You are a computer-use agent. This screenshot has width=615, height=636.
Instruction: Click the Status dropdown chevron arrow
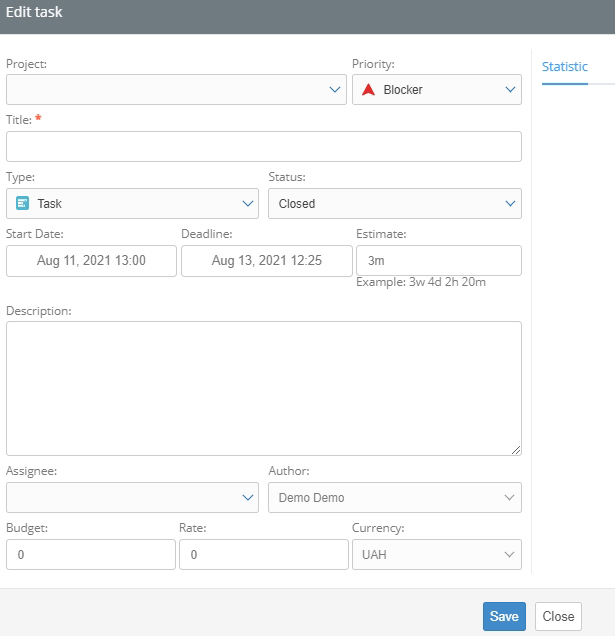[x=510, y=203]
